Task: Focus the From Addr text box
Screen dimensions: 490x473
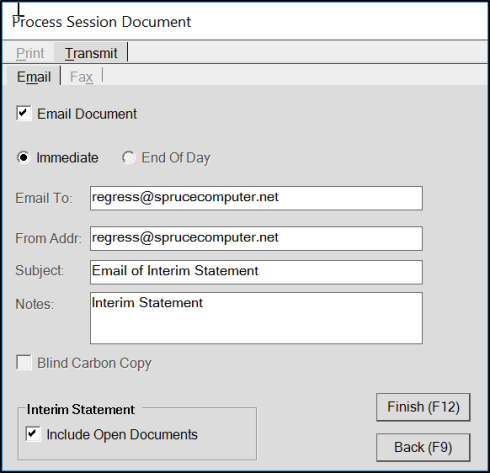Action: pyautogui.click(x=256, y=238)
